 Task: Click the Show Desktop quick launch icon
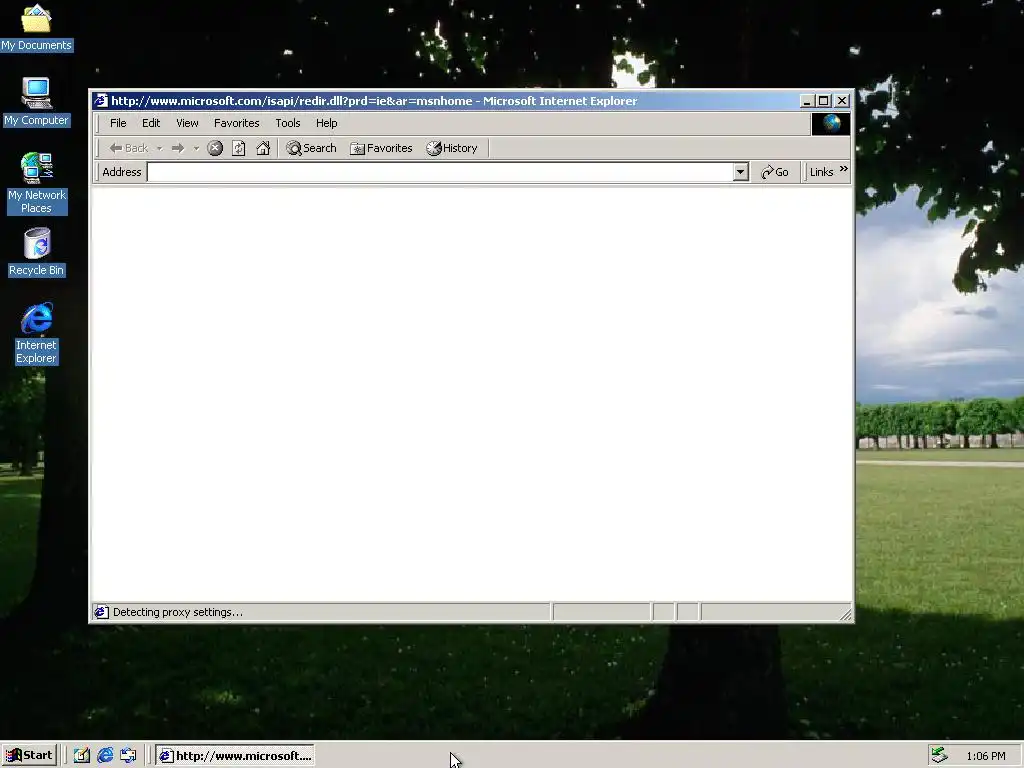(x=82, y=756)
